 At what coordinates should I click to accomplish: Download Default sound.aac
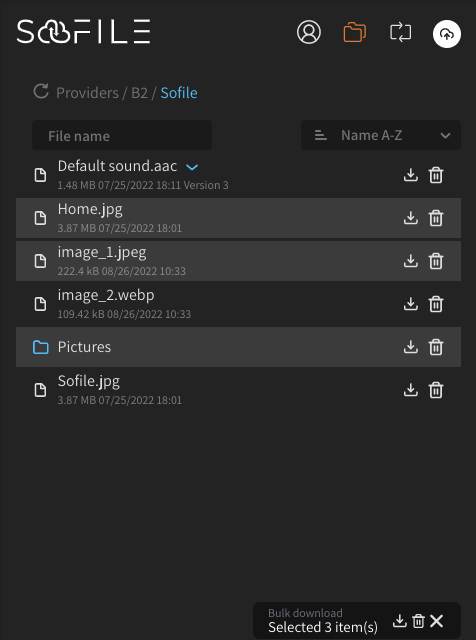[x=410, y=175]
